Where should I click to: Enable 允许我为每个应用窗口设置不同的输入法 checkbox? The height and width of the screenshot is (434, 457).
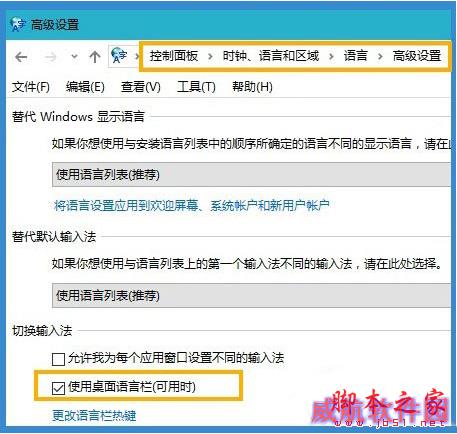[x=58, y=359]
